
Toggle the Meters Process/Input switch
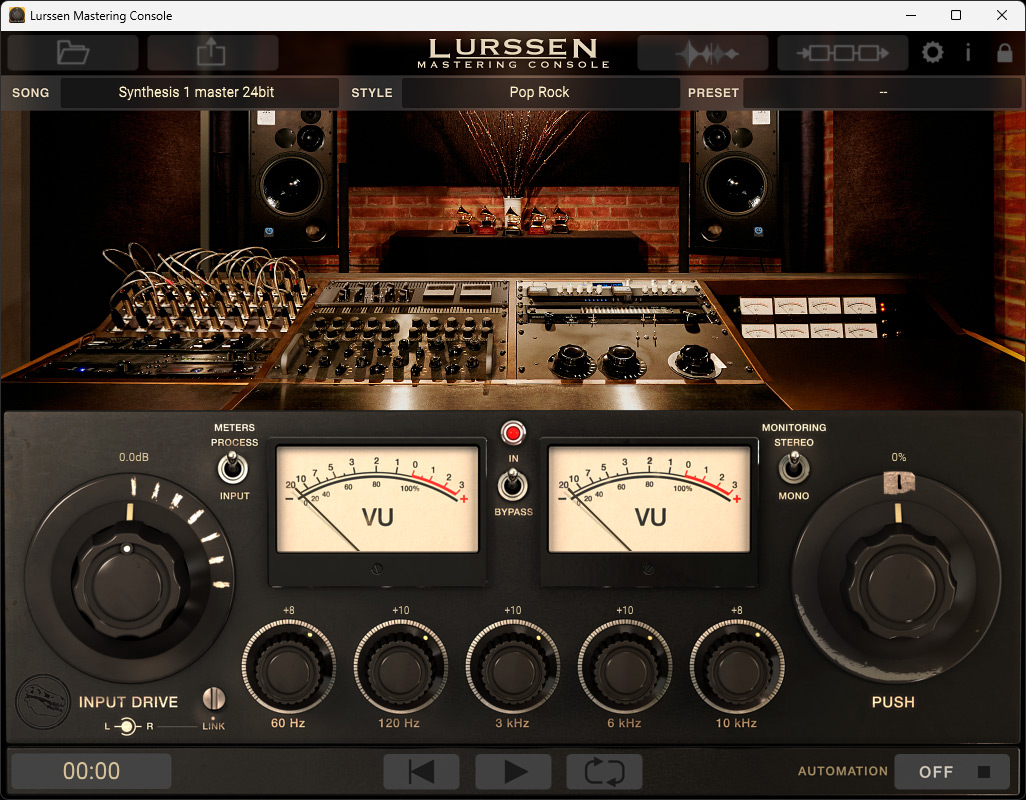pos(232,468)
